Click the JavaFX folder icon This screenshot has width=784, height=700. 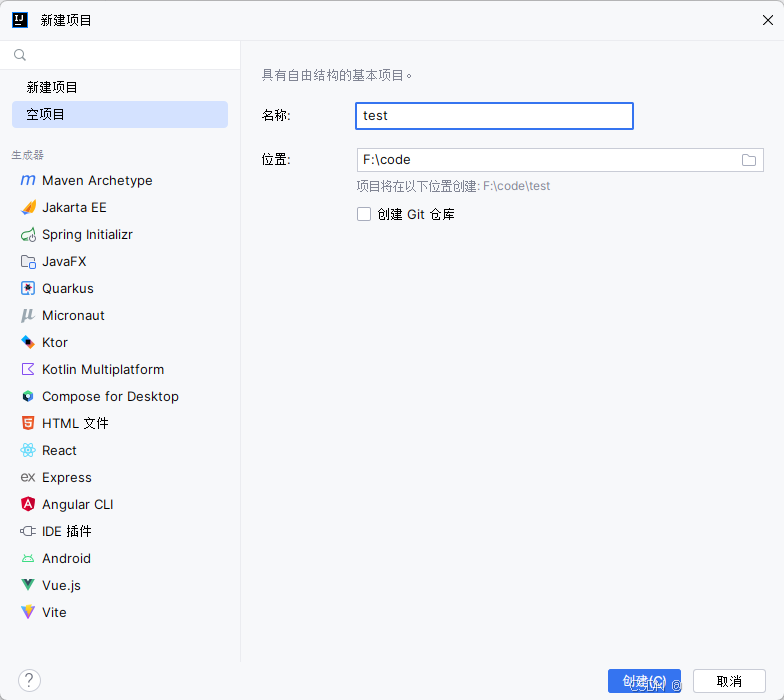pos(28,261)
